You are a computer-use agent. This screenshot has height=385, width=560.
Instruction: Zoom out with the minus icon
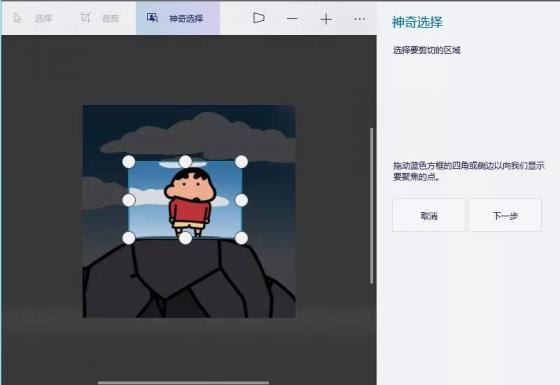pyautogui.click(x=292, y=19)
